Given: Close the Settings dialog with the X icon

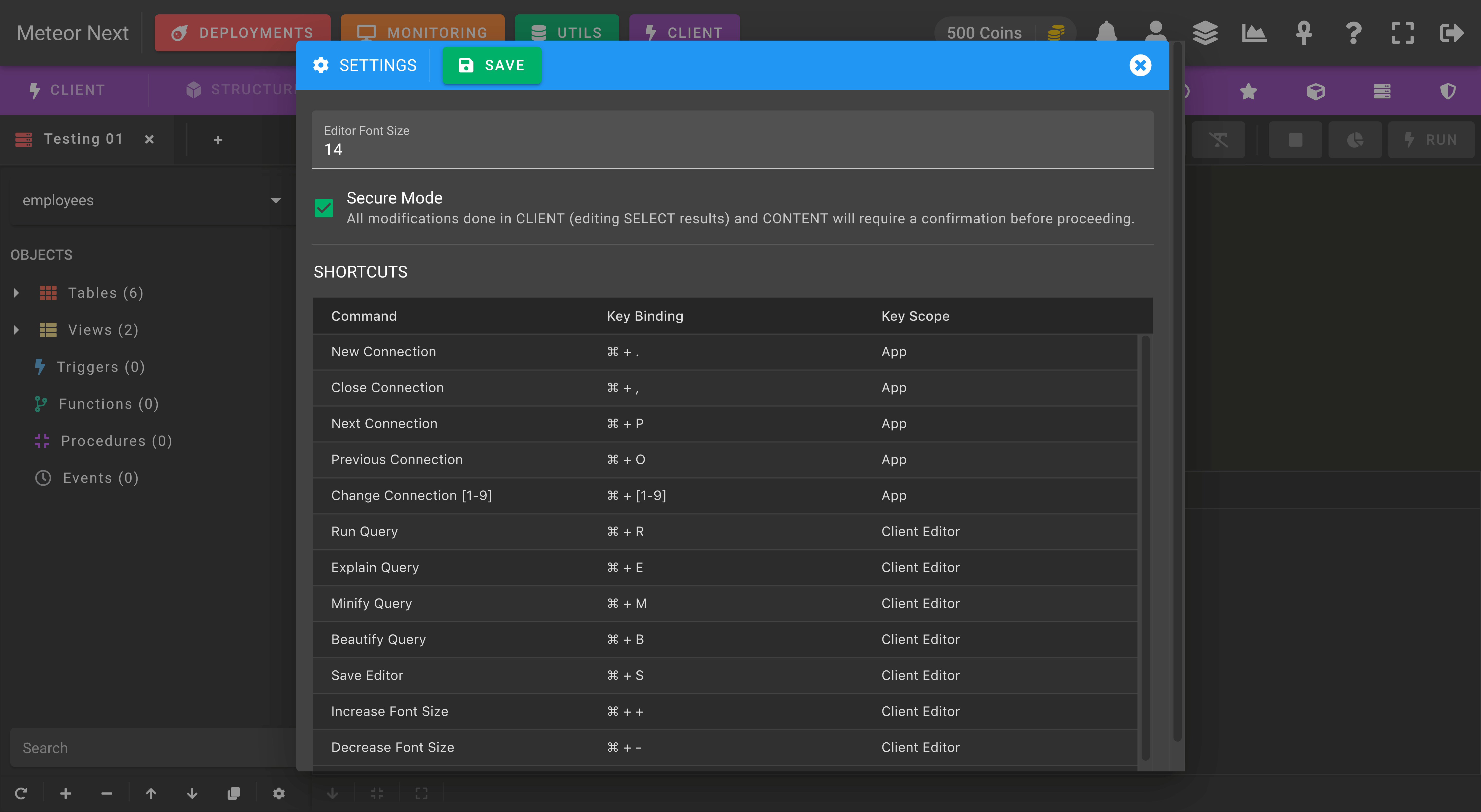Looking at the screenshot, I should [1140, 65].
